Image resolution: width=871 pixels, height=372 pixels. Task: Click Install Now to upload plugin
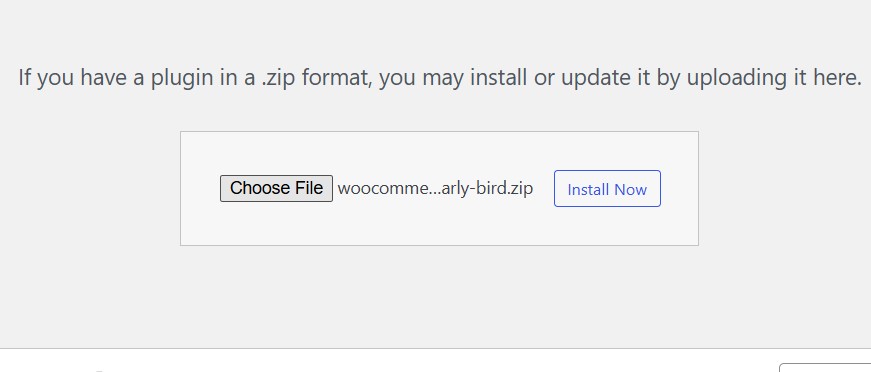coord(607,189)
